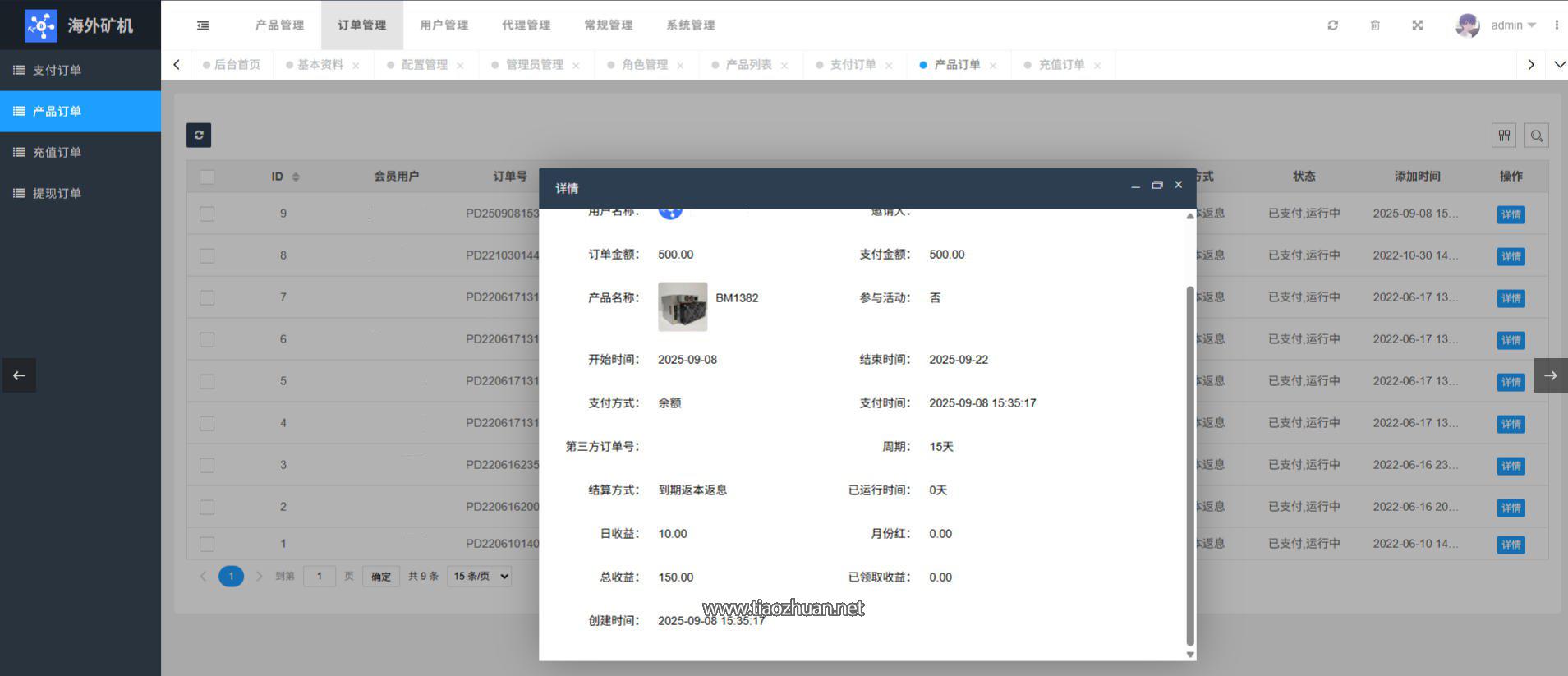Open the column filter grid icon
Viewport: 1568px width, 676px height.
(1504, 136)
